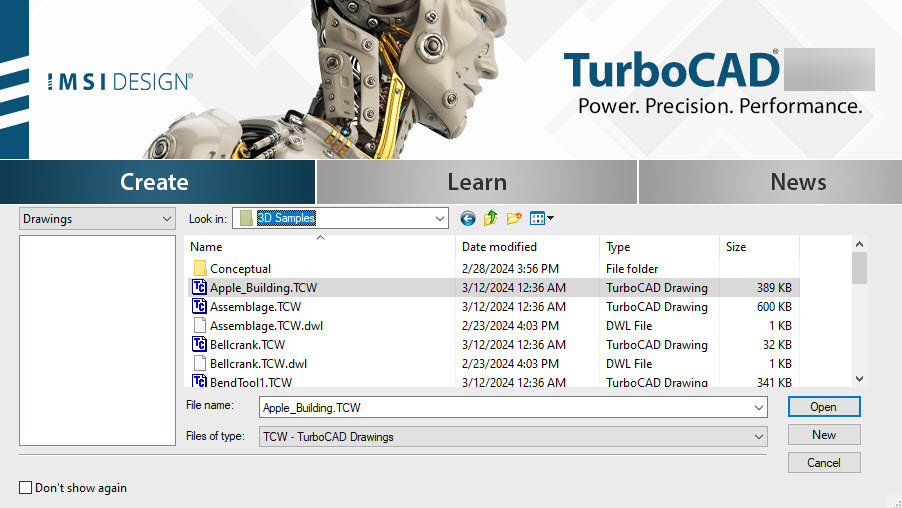
Task: Sort by the Size column header
Action: click(x=759, y=247)
